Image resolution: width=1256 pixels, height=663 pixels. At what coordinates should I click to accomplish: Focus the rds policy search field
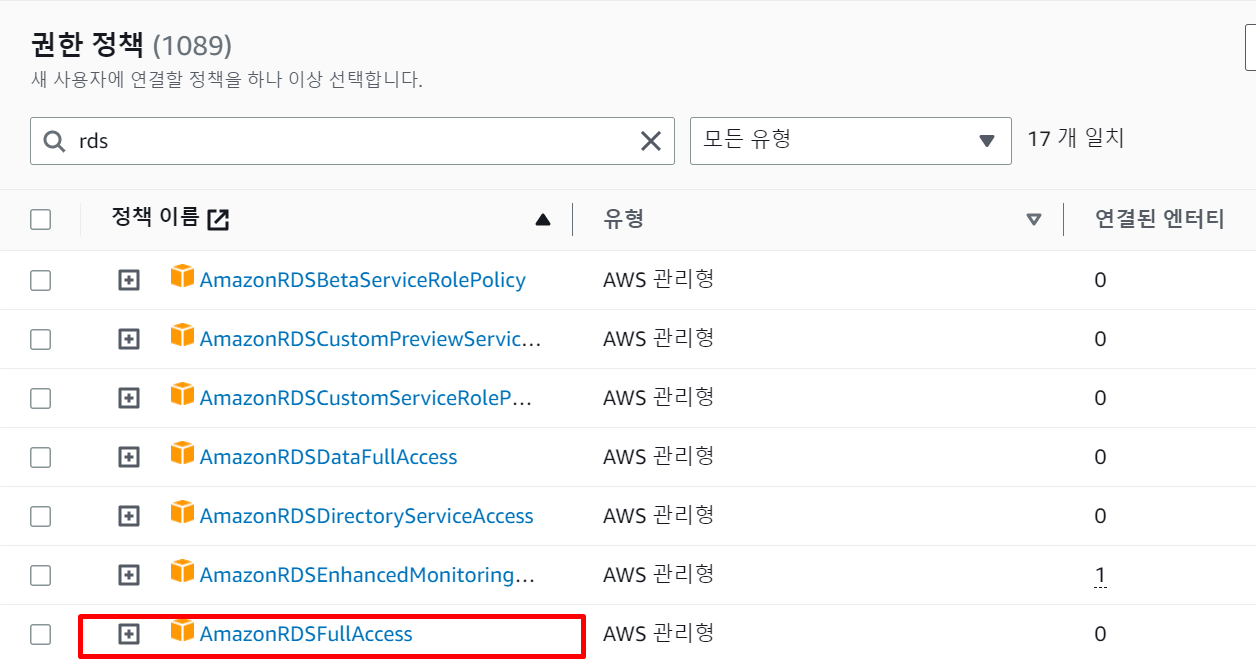point(352,141)
